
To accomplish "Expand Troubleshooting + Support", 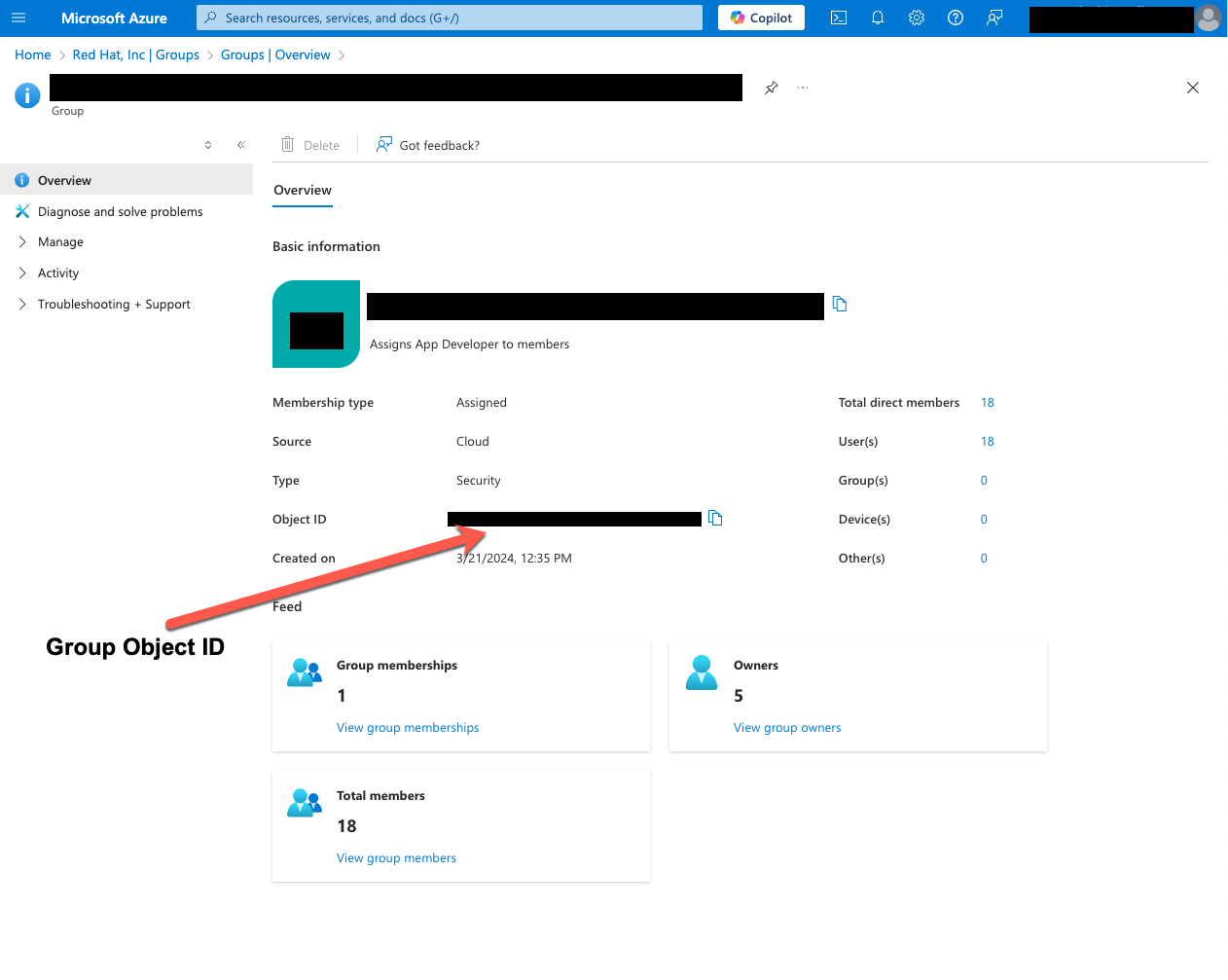I will [x=114, y=304].
